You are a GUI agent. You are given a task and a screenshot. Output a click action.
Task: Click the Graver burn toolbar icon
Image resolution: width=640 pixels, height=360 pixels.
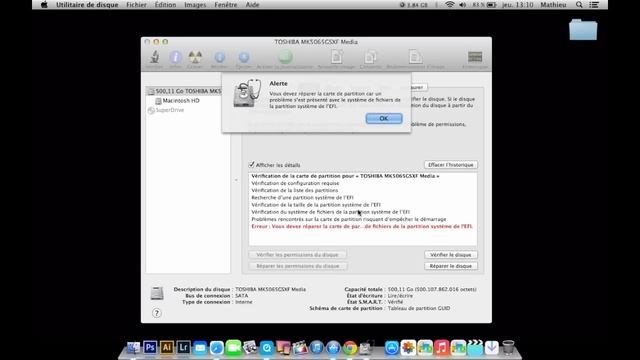click(x=195, y=57)
